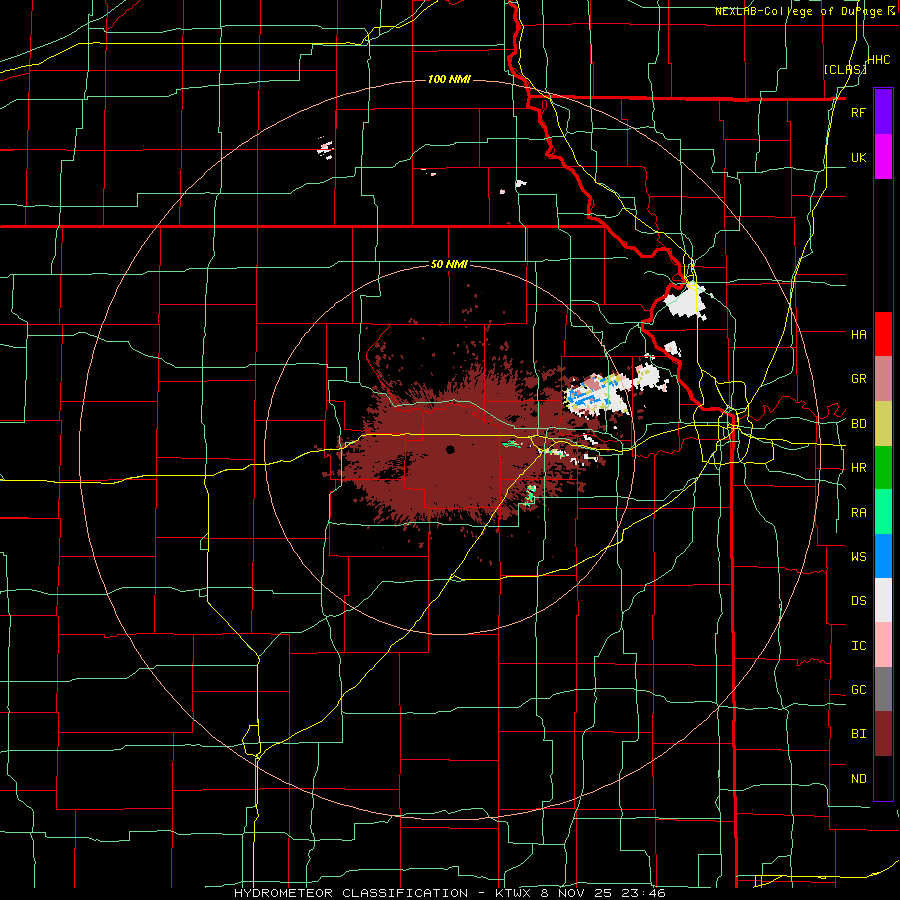Click the blue WS wet snow swatch
Image resolution: width=900 pixels, height=900 pixels.
coord(883,556)
